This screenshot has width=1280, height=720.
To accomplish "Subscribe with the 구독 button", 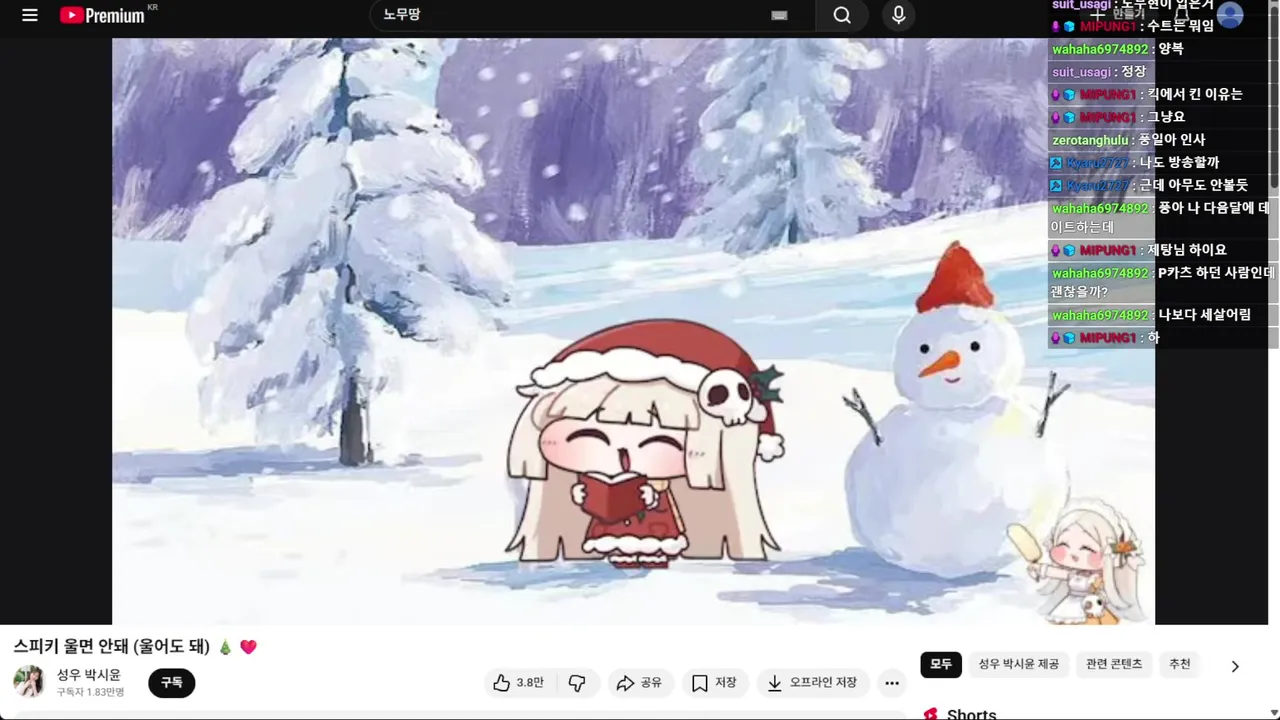I will point(172,683).
